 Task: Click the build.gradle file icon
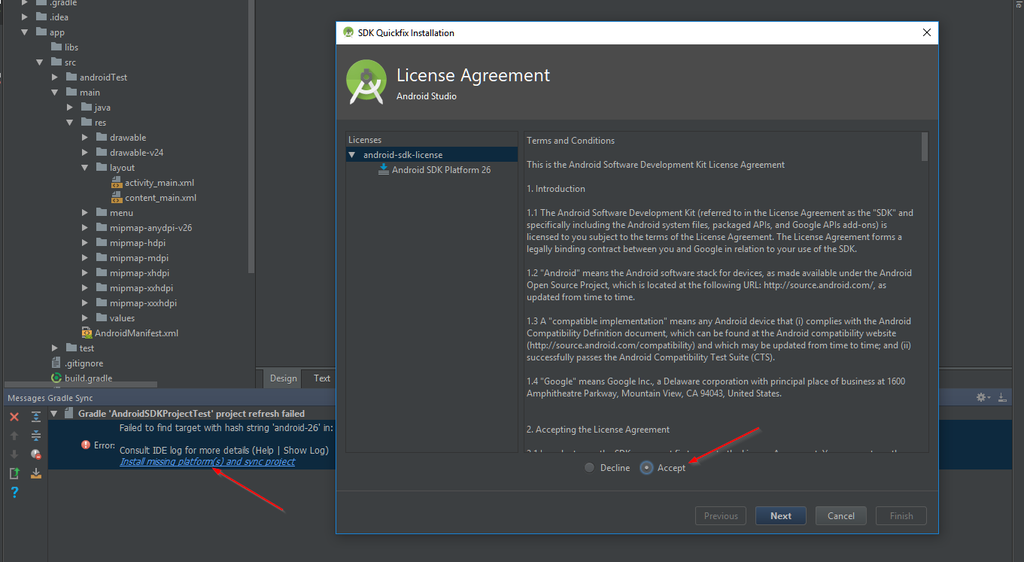[56, 378]
